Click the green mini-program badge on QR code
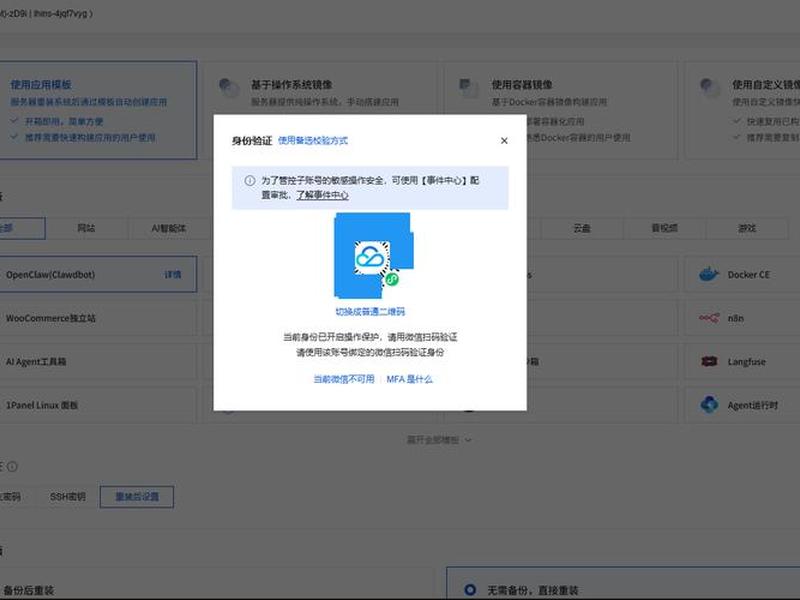The width and height of the screenshot is (800, 600). coord(392,279)
